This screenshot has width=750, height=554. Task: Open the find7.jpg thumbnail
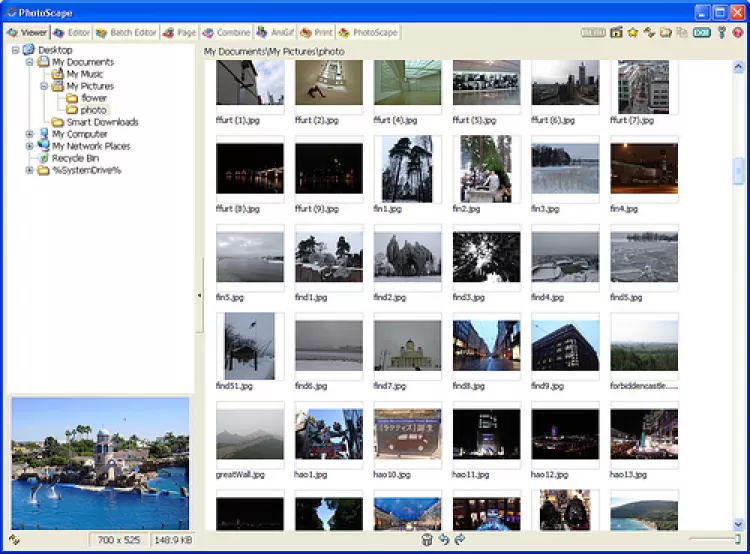pyautogui.click(x=407, y=347)
